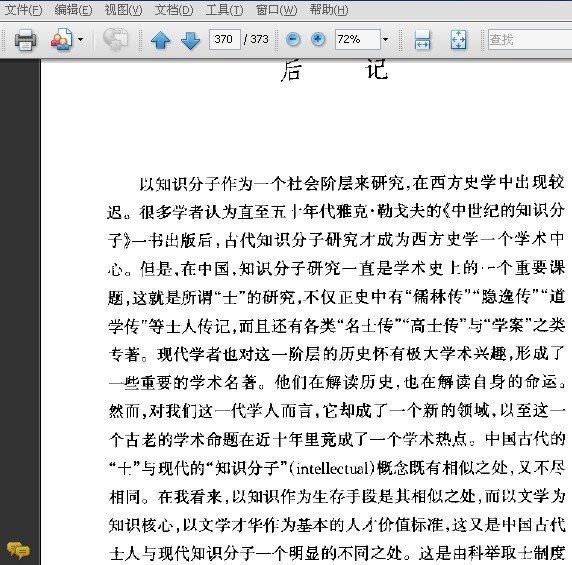The image size is (572, 565).
Task: Open the 编辑(E) menu
Action: pyautogui.click(x=73, y=10)
